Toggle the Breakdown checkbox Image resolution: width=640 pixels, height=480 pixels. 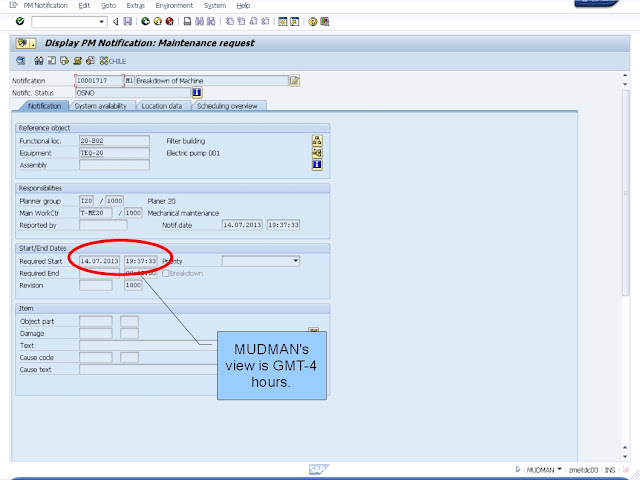165,273
